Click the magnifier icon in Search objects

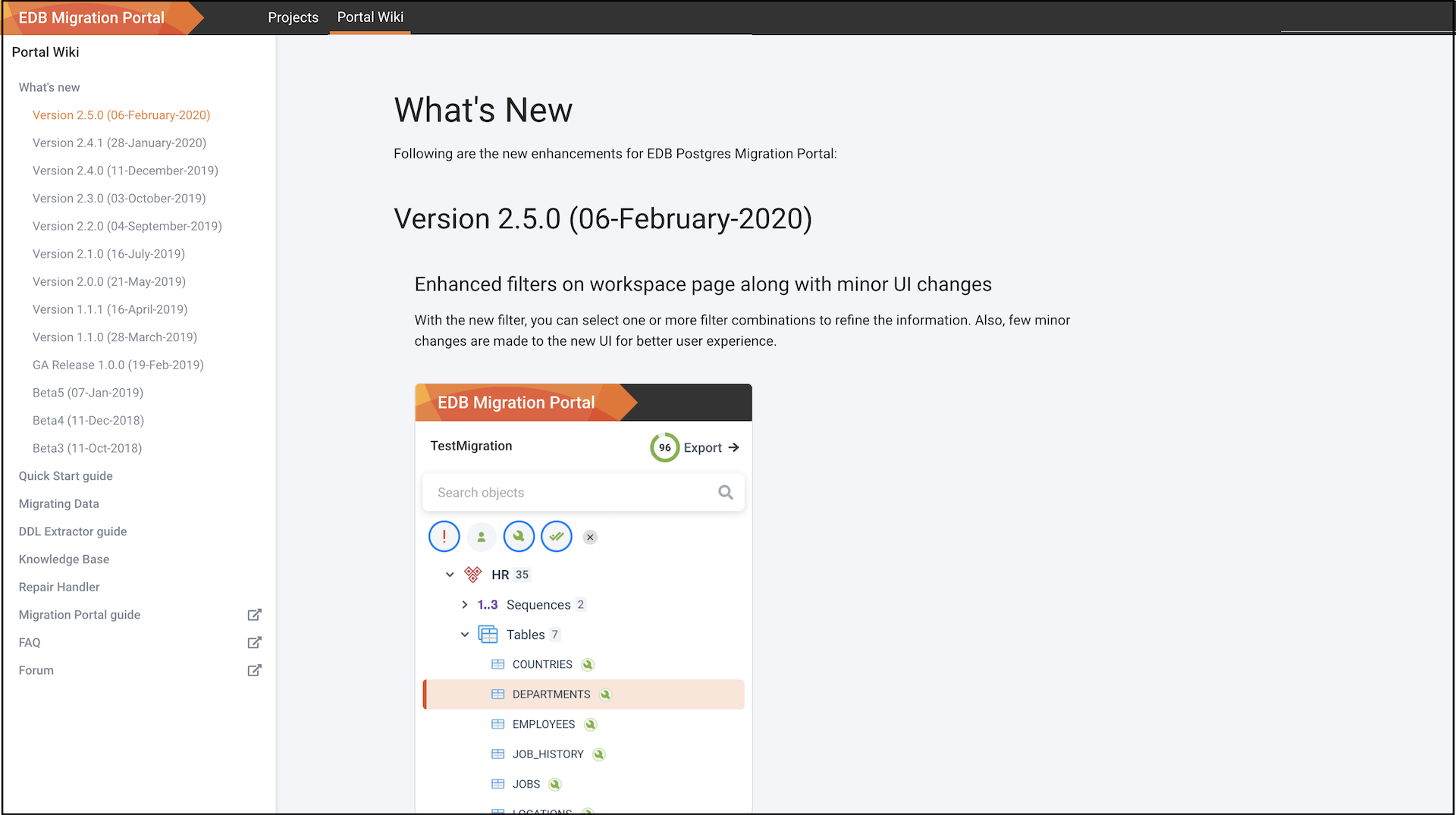726,493
